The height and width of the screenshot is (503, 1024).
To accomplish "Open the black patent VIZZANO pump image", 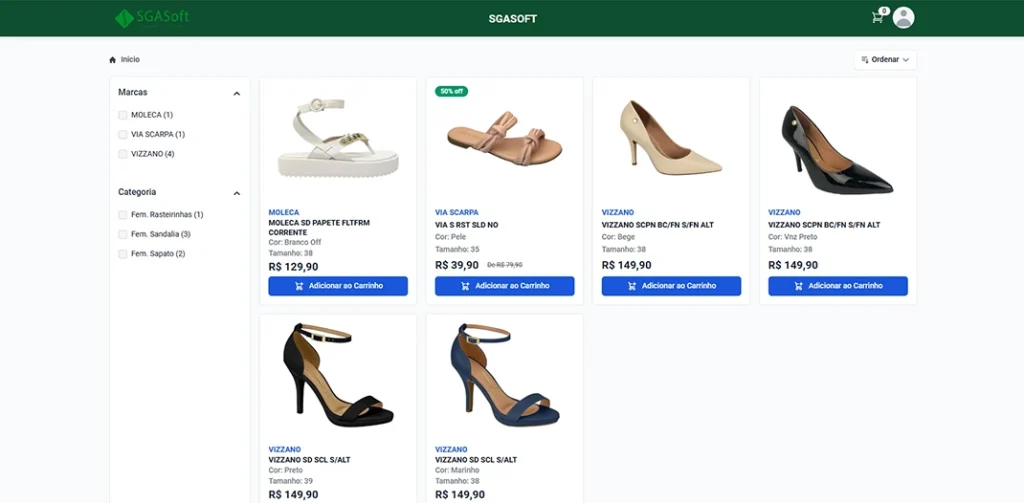I will [838, 150].
